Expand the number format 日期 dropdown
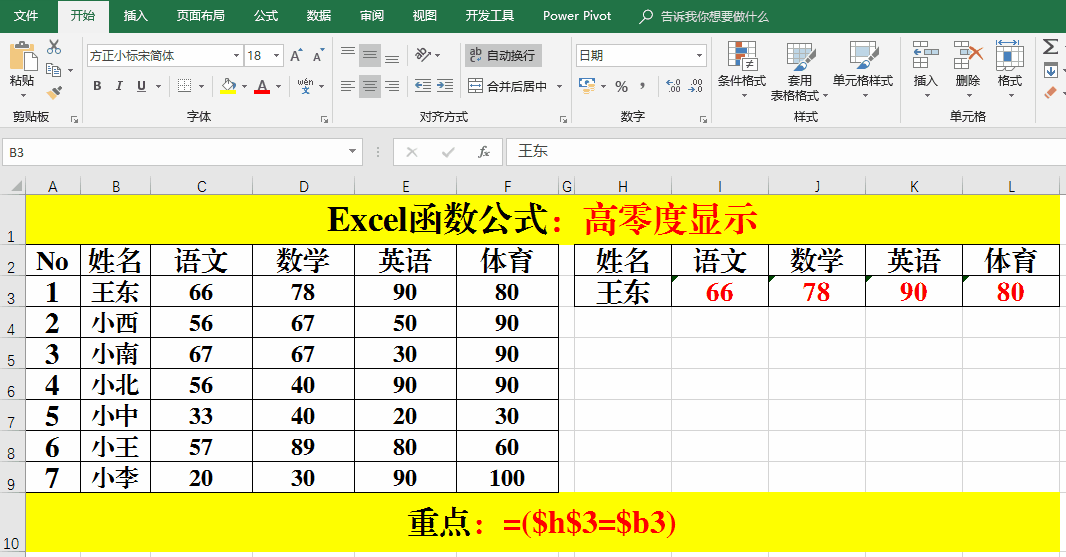Viewport: 1066px width, 557px height. coord(699,56)
